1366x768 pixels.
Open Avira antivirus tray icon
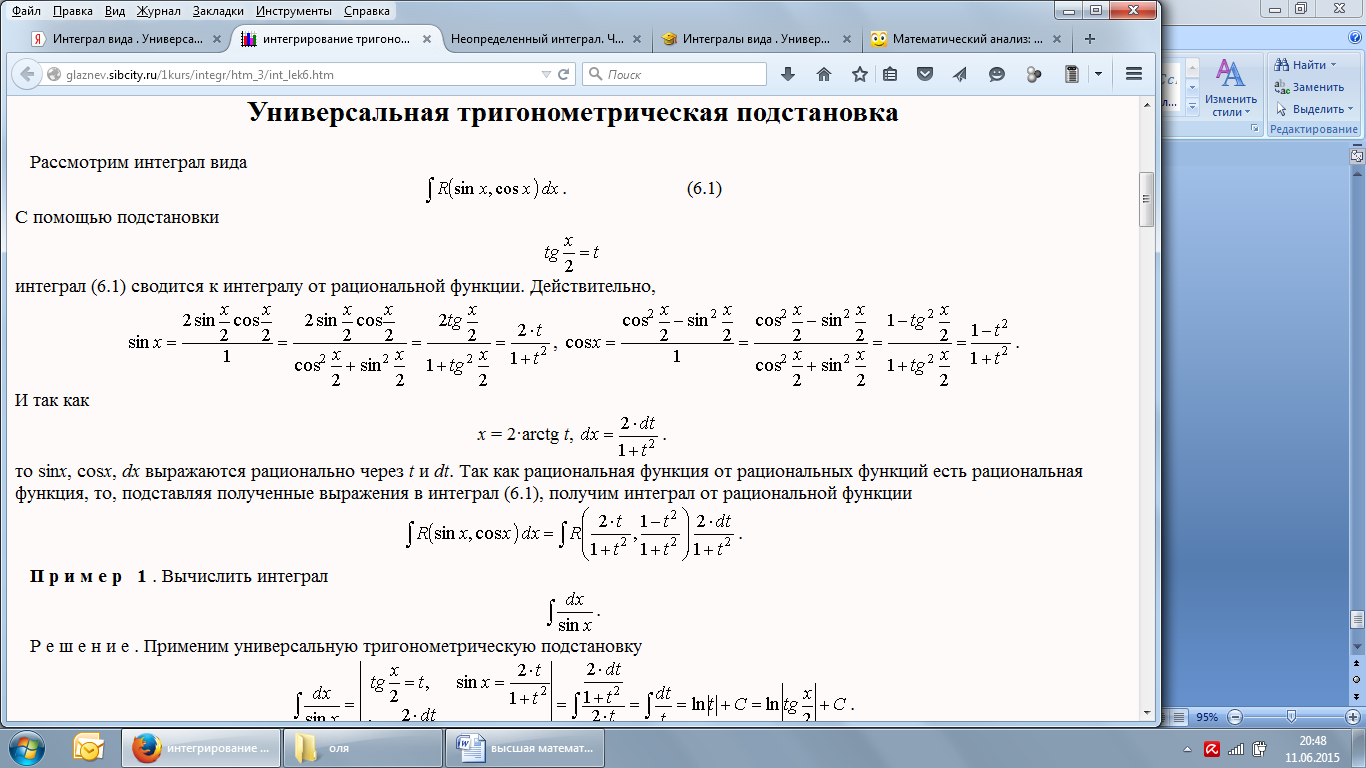[x=1210, y=748]
